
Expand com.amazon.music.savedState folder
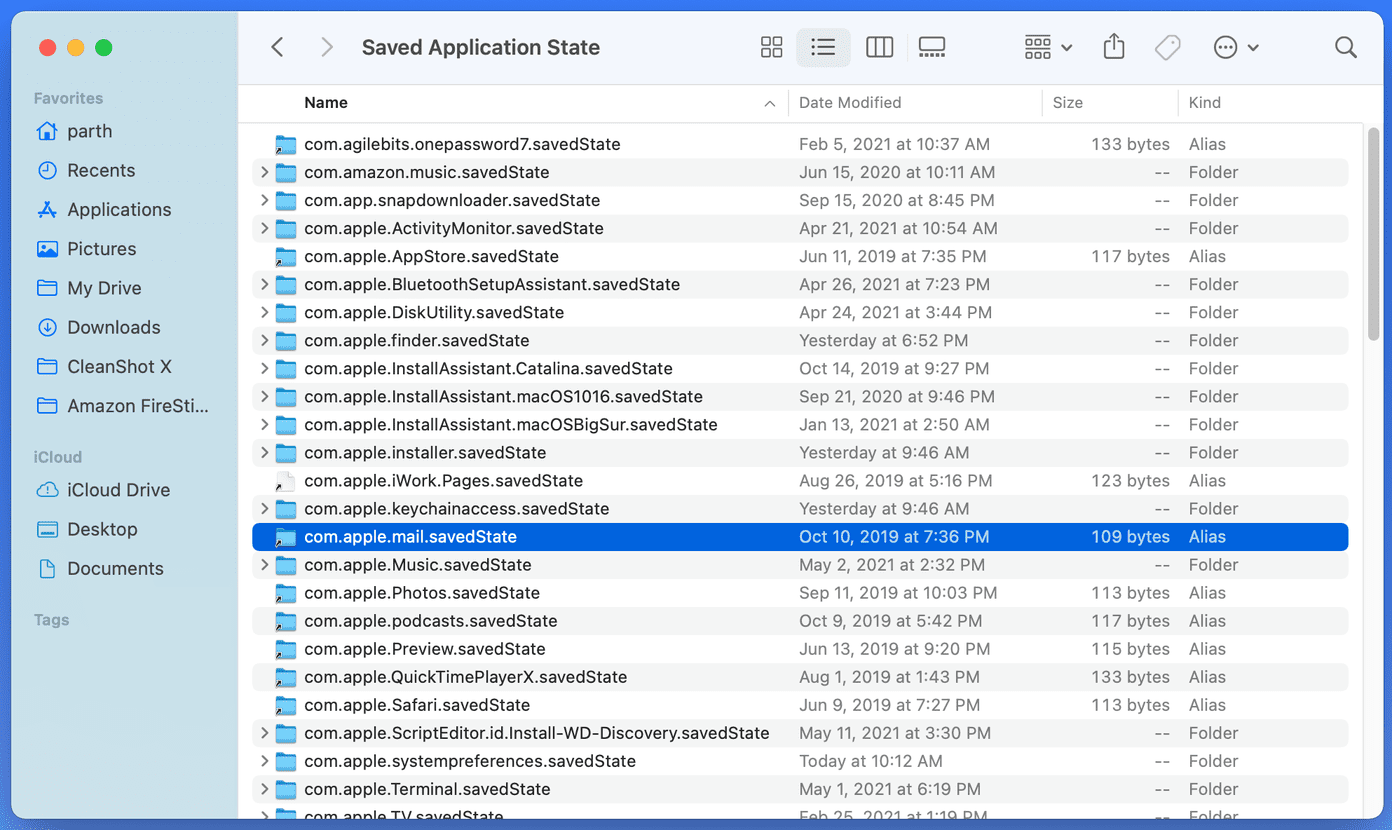click(x=264, y=172)
